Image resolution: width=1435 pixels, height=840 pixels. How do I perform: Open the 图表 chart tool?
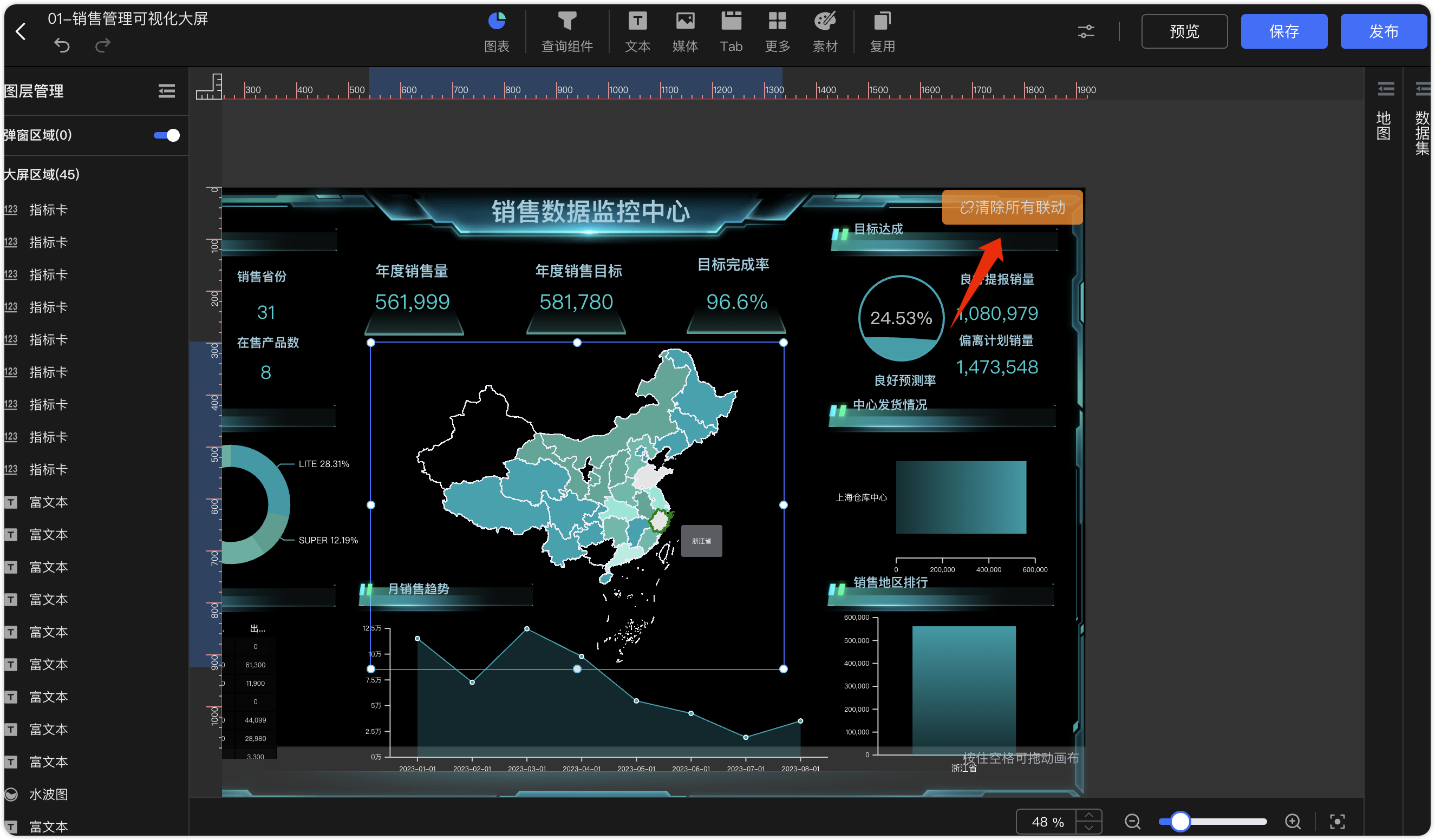pyautogui.click(x=497, y=32)
